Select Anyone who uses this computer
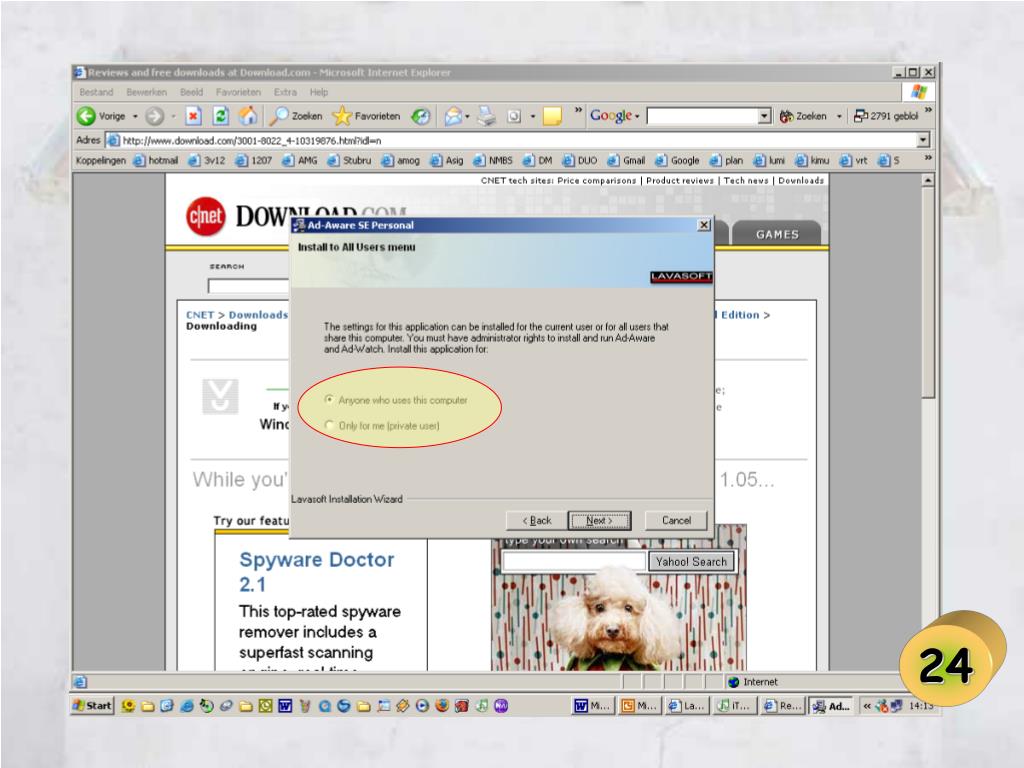1024x768 pixels. click(x=330, y=399)
